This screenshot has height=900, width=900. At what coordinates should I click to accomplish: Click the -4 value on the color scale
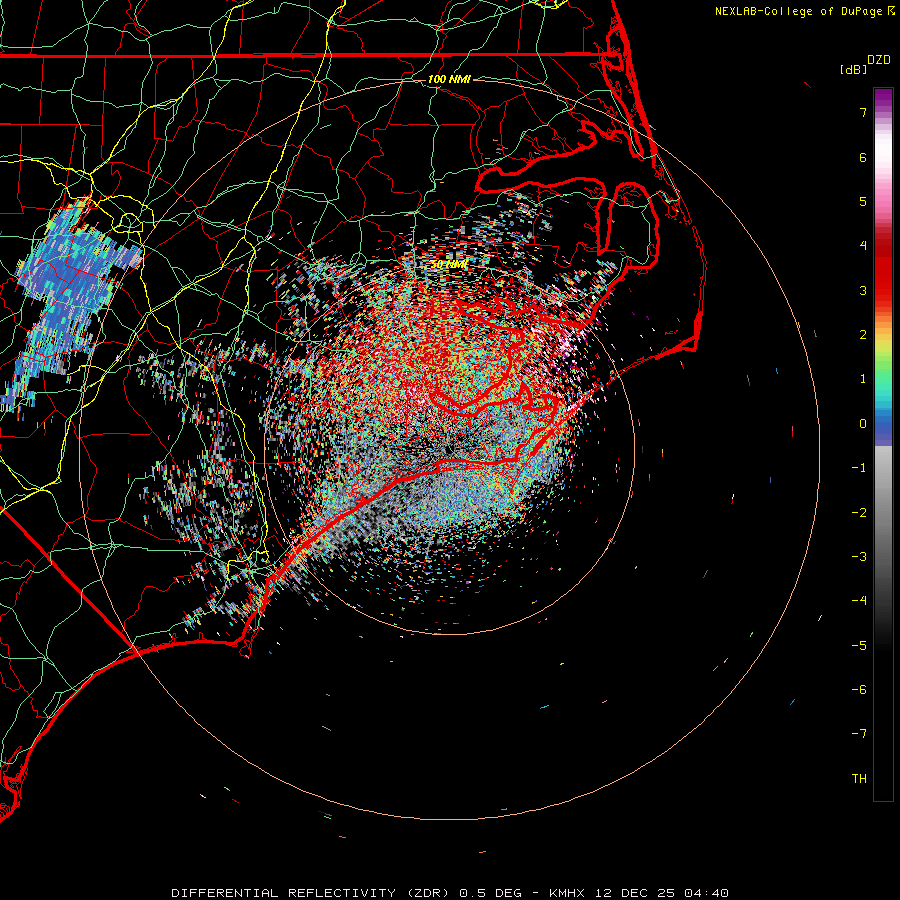pyautogui.click(x=859, y=601)
